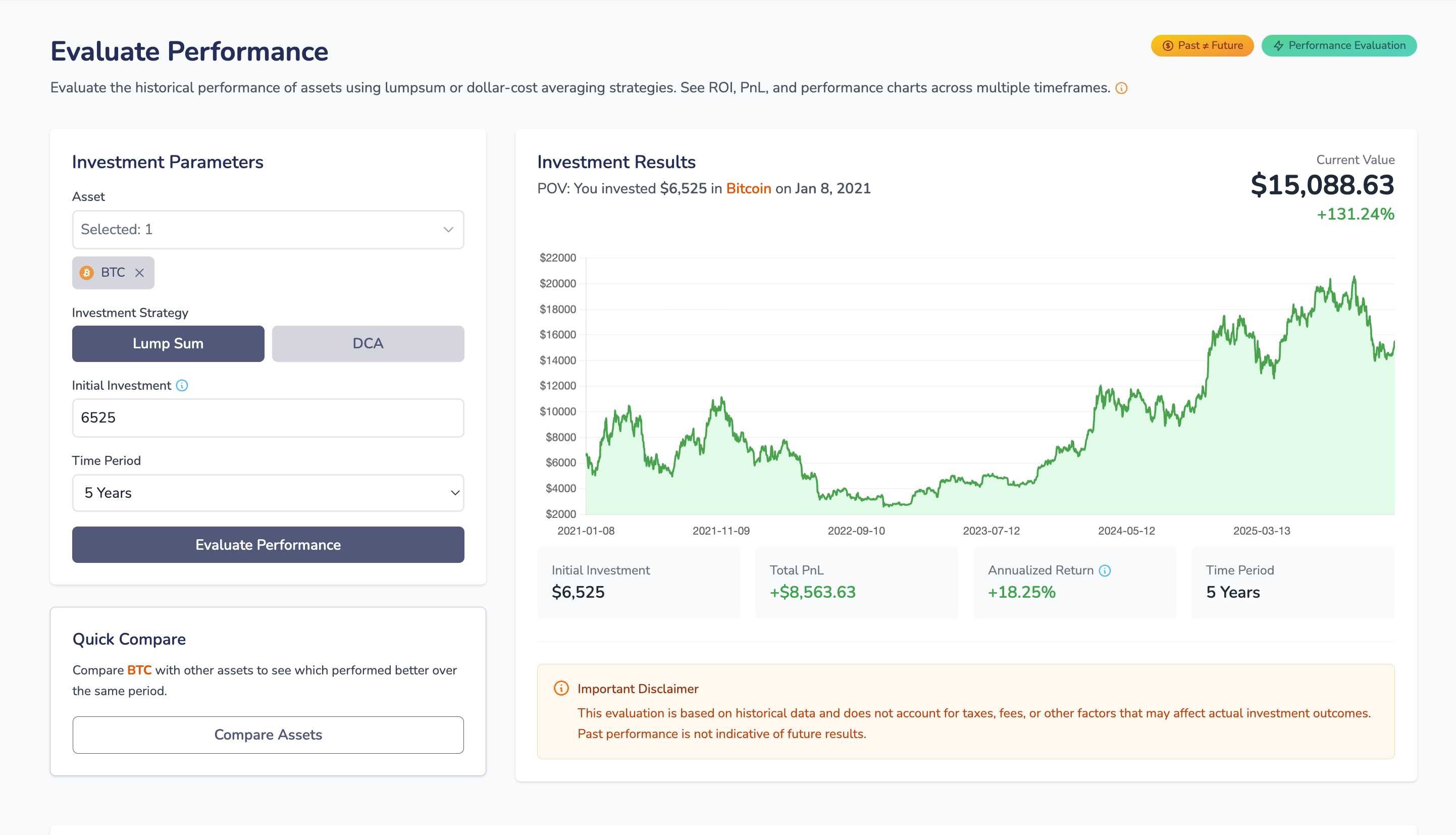Image resolution: width=1456 pixels, height=835 pixels.
Task: Toggle the Past ≠ Future badge
Action: 1202,45
